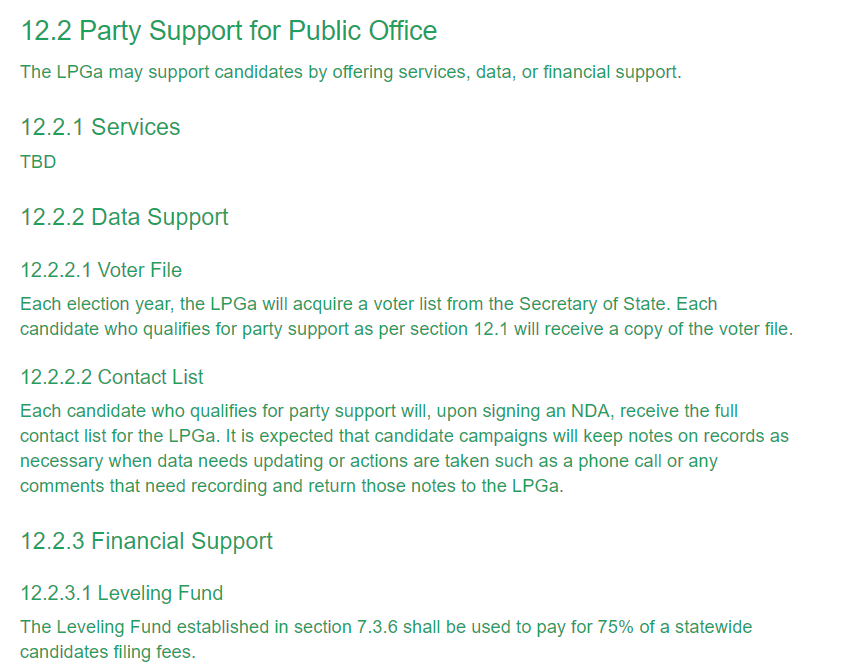Image resolution: width=844 pixels, height=672 pixels.
Task: Click 'candidates filing fees' text at bottom
Action: 108,652
